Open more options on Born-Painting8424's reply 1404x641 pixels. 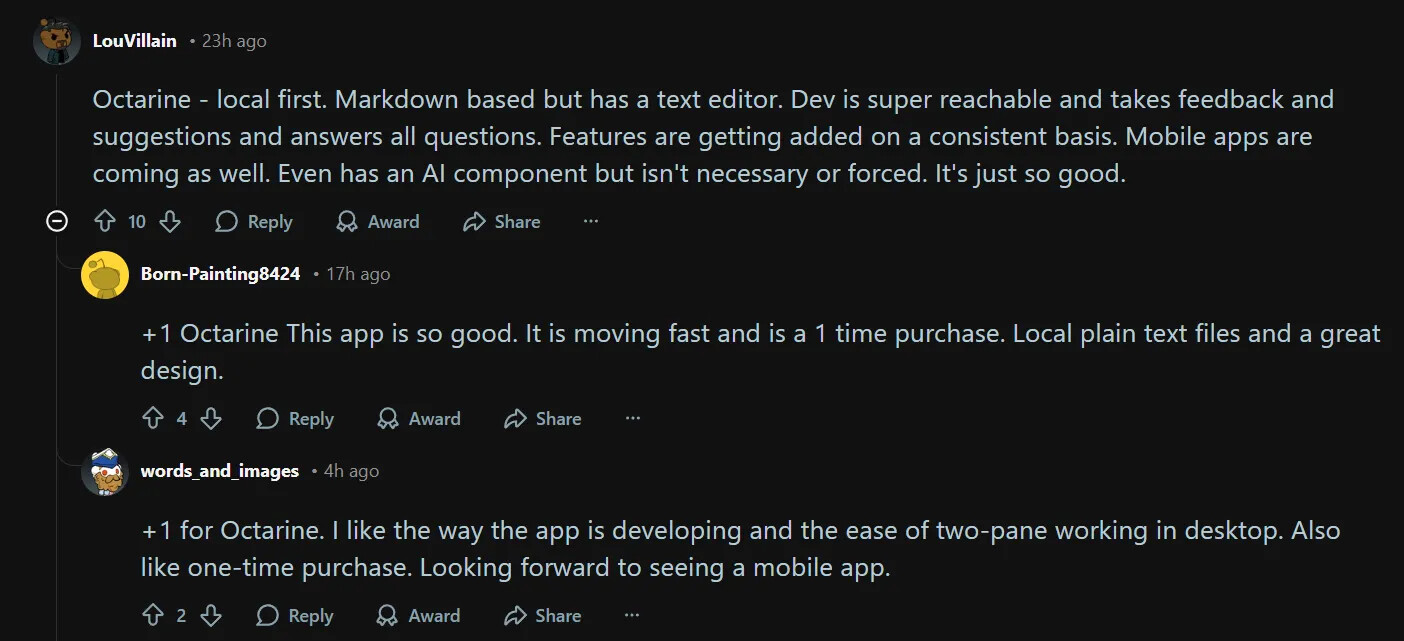[x=632, y=418]
